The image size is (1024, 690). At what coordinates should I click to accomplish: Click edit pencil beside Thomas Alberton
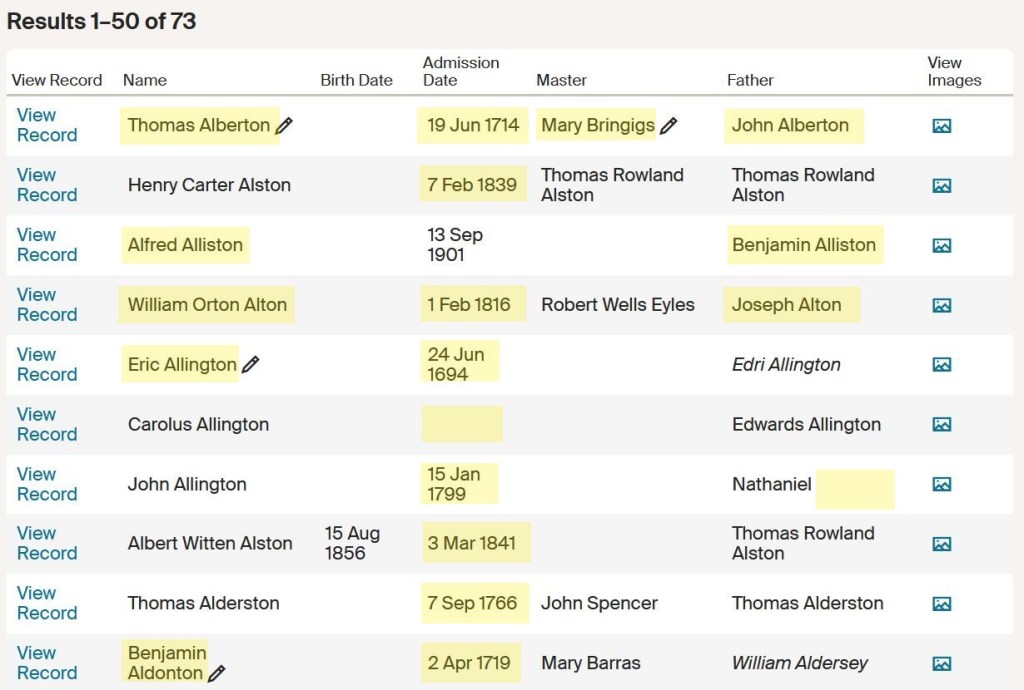(284, 126)
